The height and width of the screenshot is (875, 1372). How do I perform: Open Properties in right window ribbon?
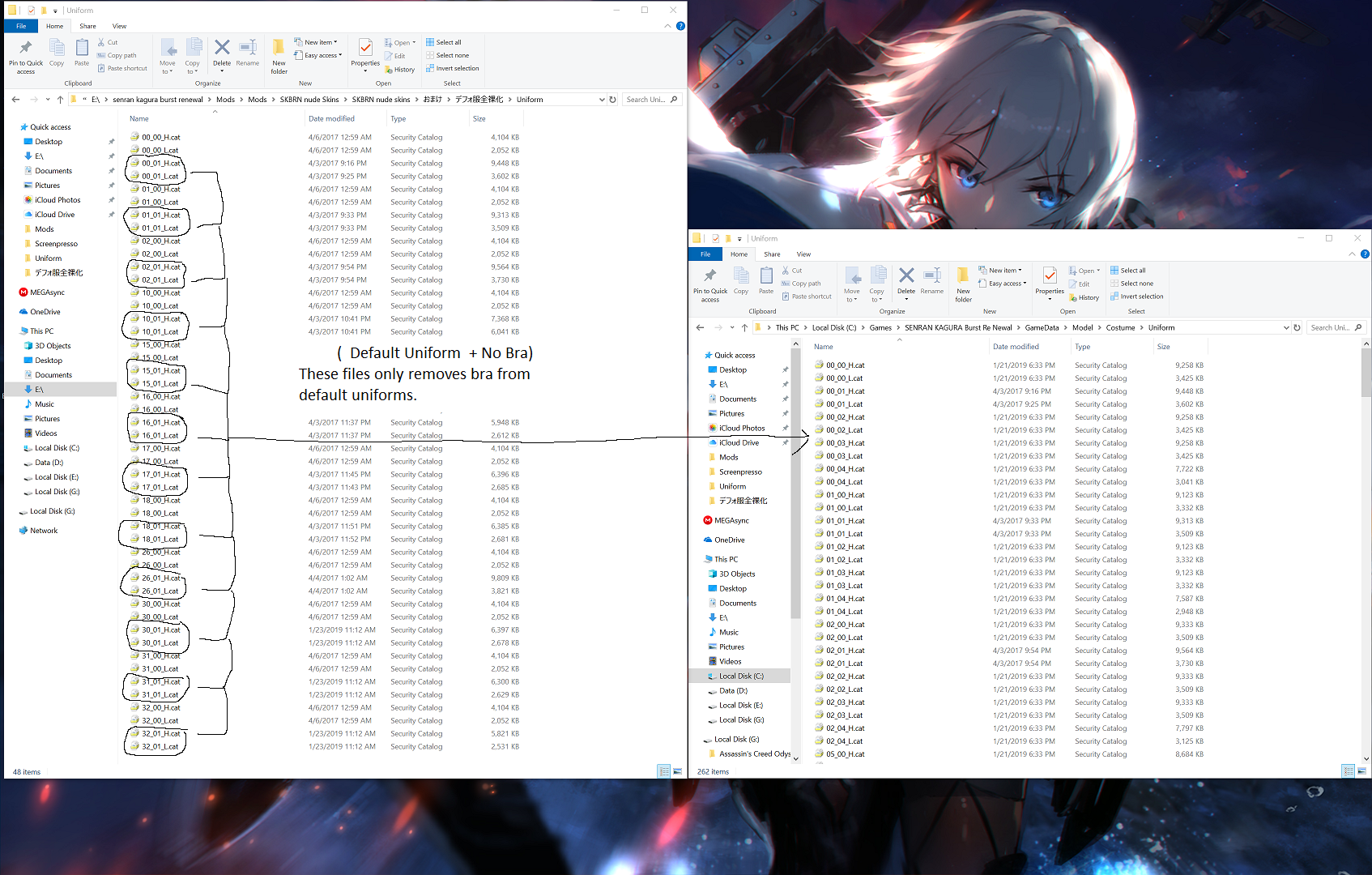coord(1050,284)
